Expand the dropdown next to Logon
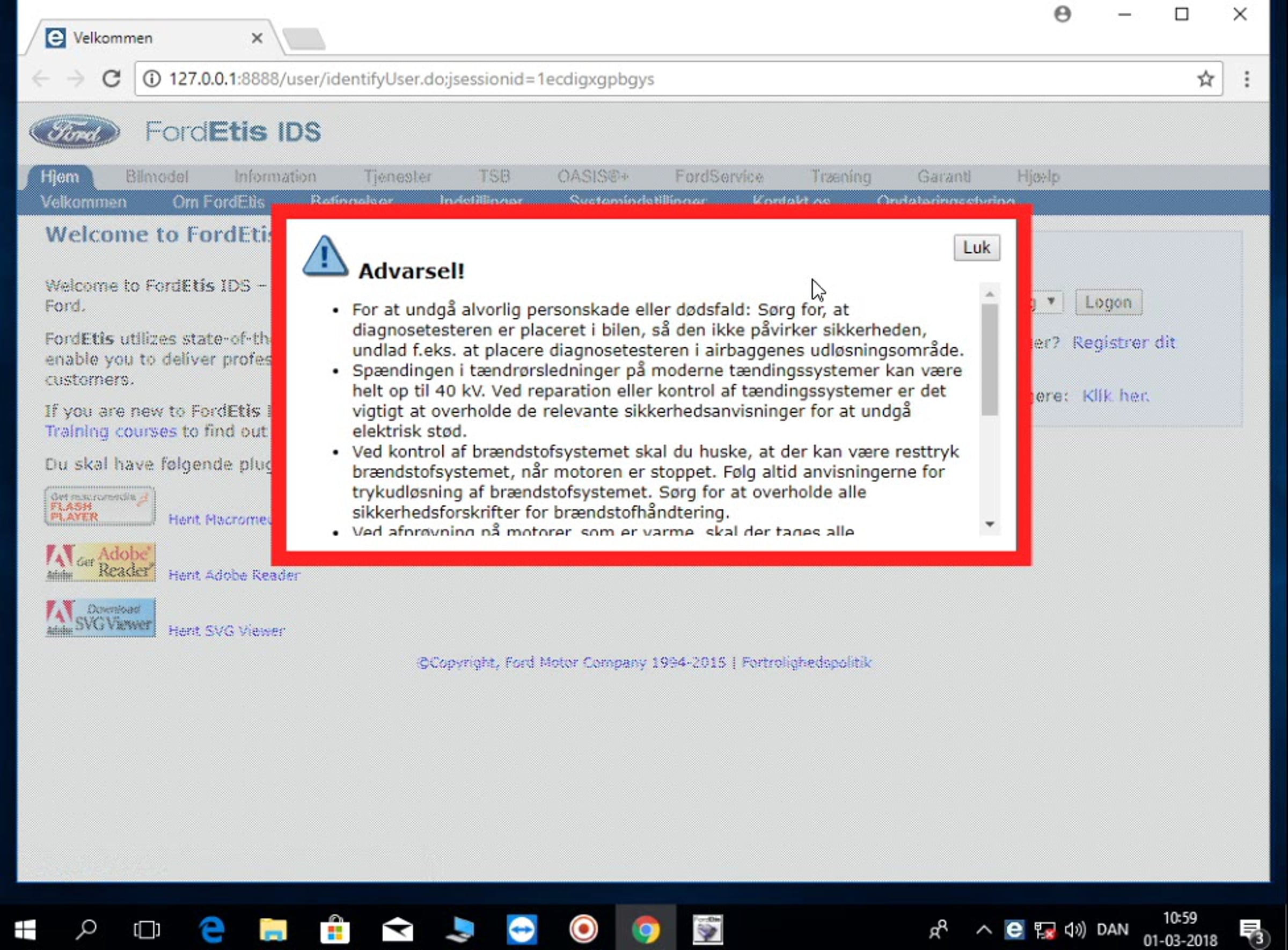 (1051, 301)
